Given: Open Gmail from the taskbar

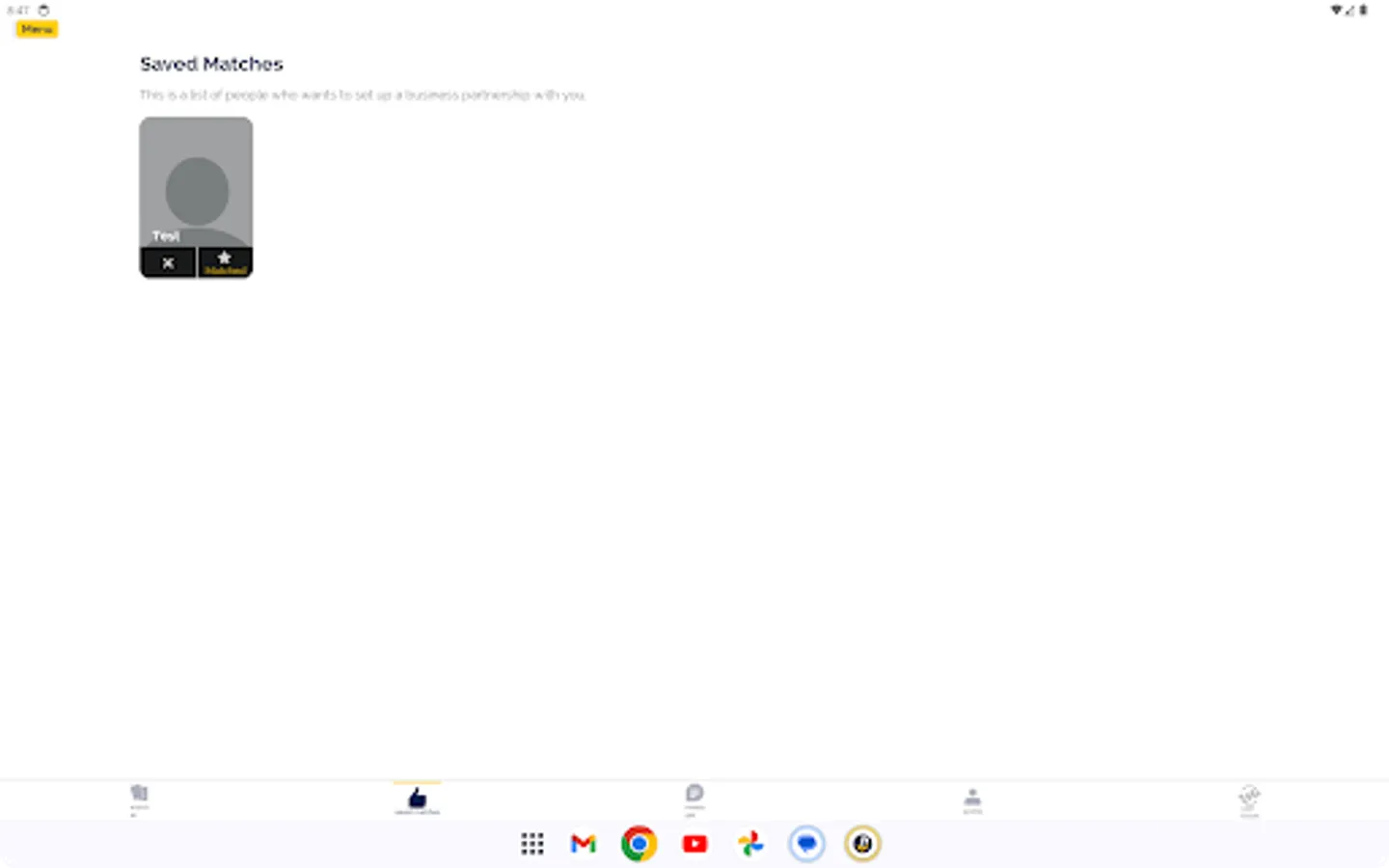Looking at the screenshot, I should [583, 843].
